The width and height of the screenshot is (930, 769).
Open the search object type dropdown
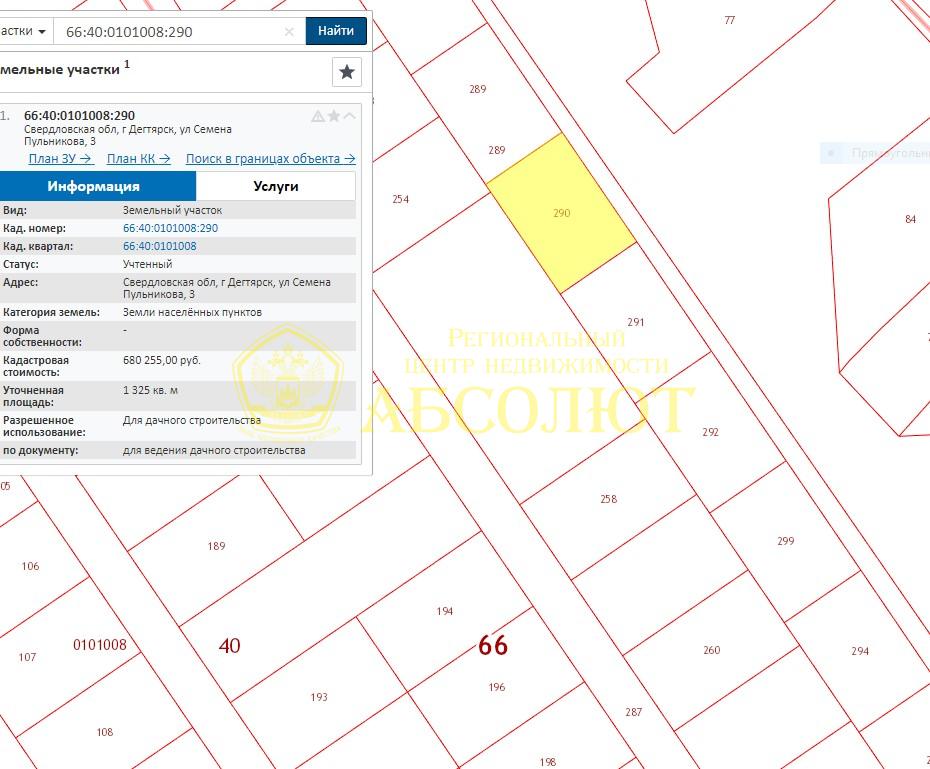point(24,31)
